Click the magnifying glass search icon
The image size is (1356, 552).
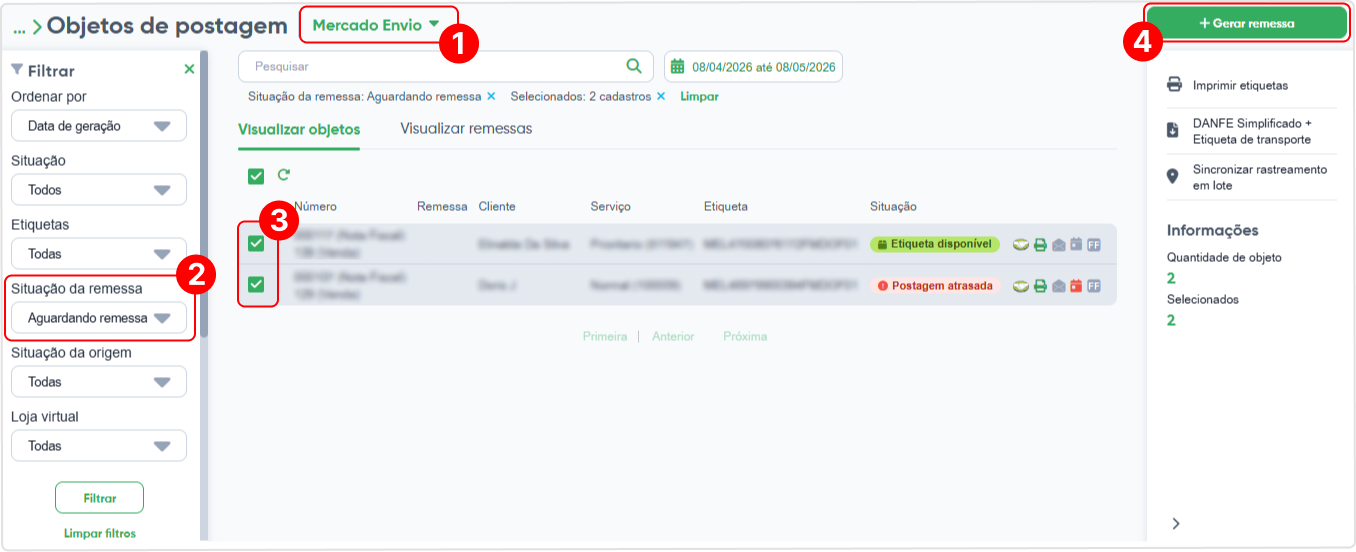pyautogui.click(x=634, y=66)
